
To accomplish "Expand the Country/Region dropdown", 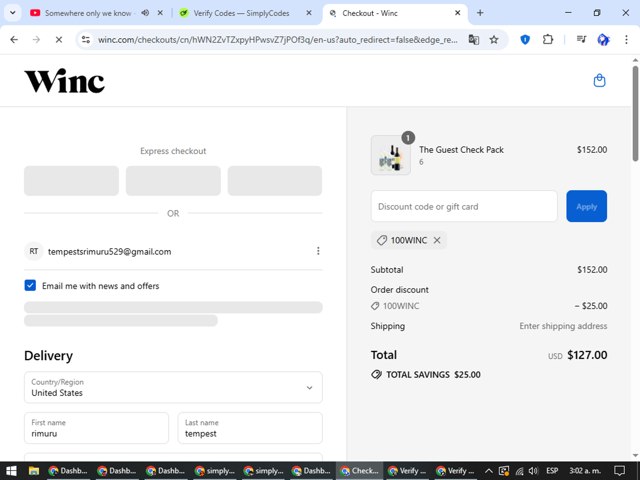I will [173, 387].
